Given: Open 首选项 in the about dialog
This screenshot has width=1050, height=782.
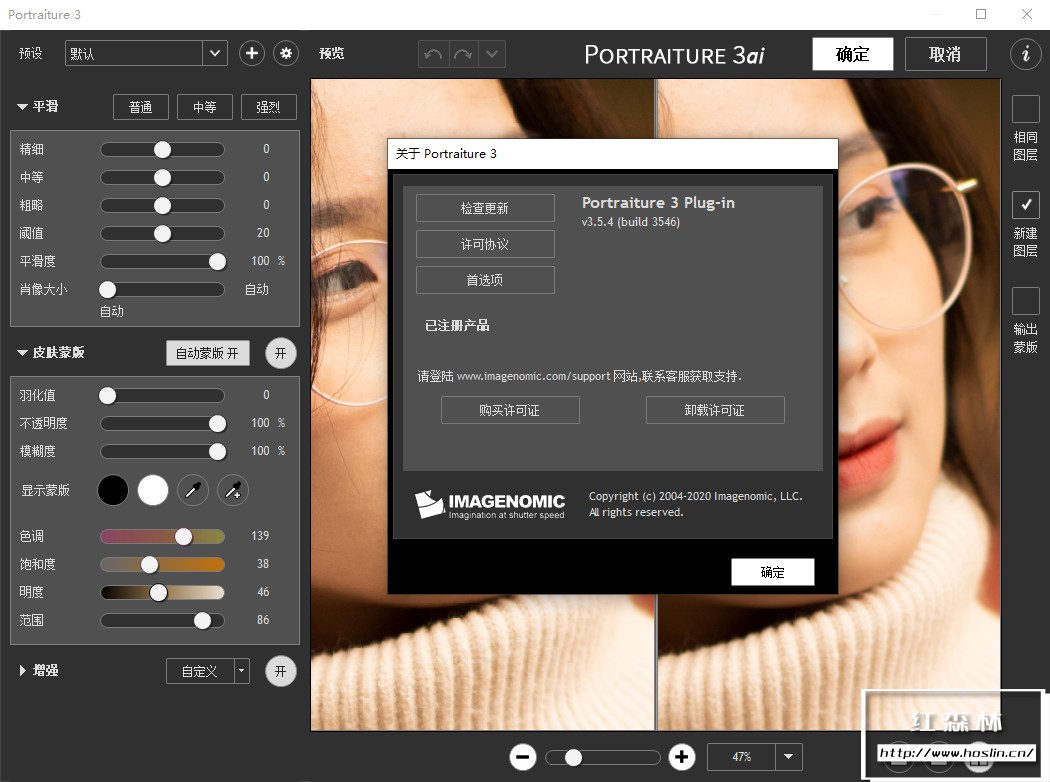Looking at the screenshot, I should pos(485,280).
